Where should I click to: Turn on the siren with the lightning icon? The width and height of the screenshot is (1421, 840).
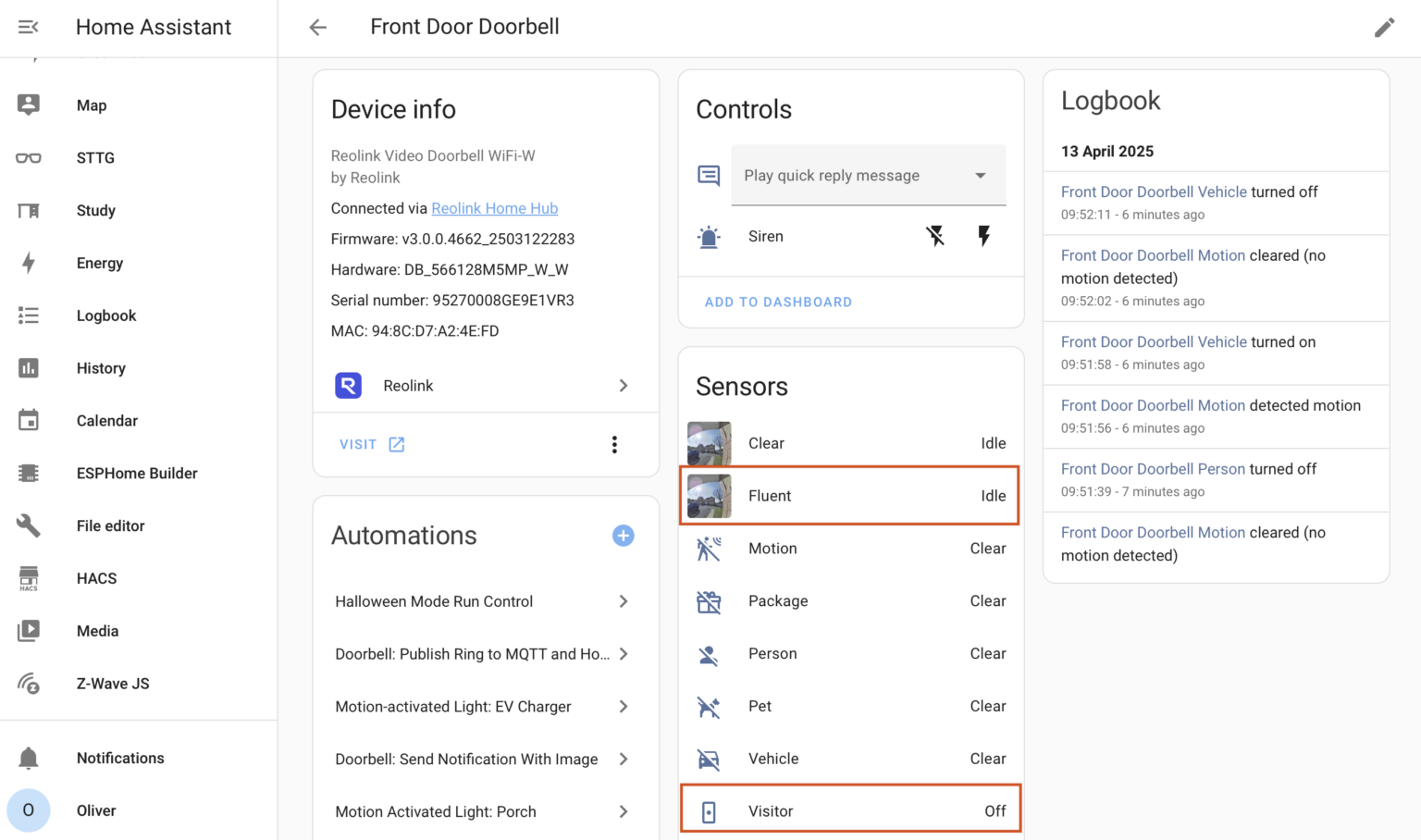[x=983, y=236]
